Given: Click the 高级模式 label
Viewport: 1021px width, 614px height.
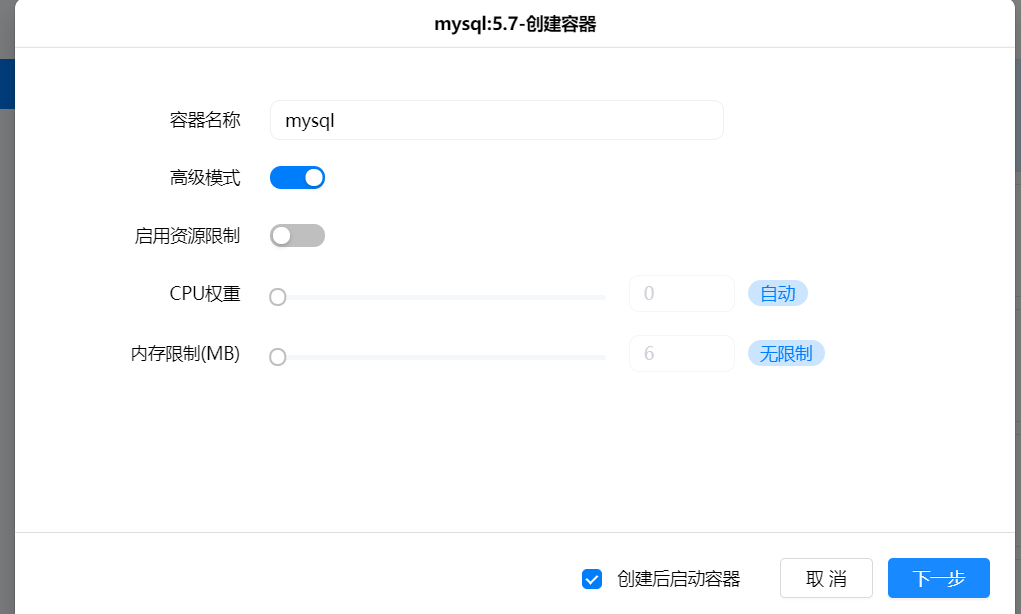Looking at the screenshot, I should click(x=205, y=178).
